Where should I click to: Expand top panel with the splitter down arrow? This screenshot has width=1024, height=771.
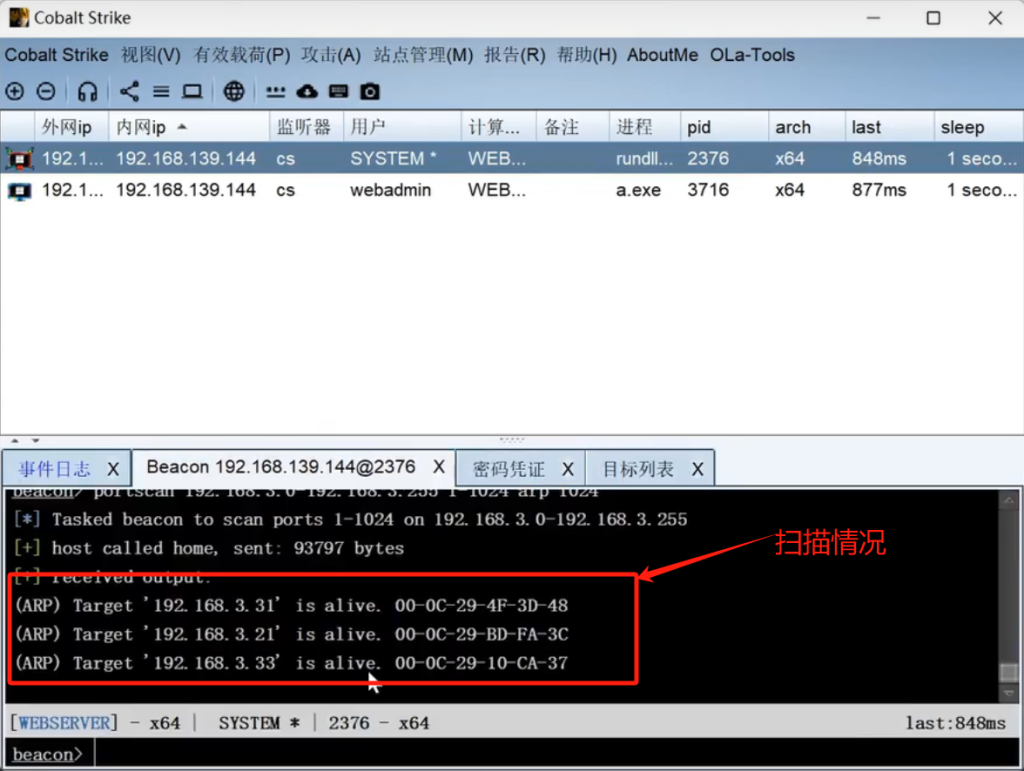tap(35, 441)
